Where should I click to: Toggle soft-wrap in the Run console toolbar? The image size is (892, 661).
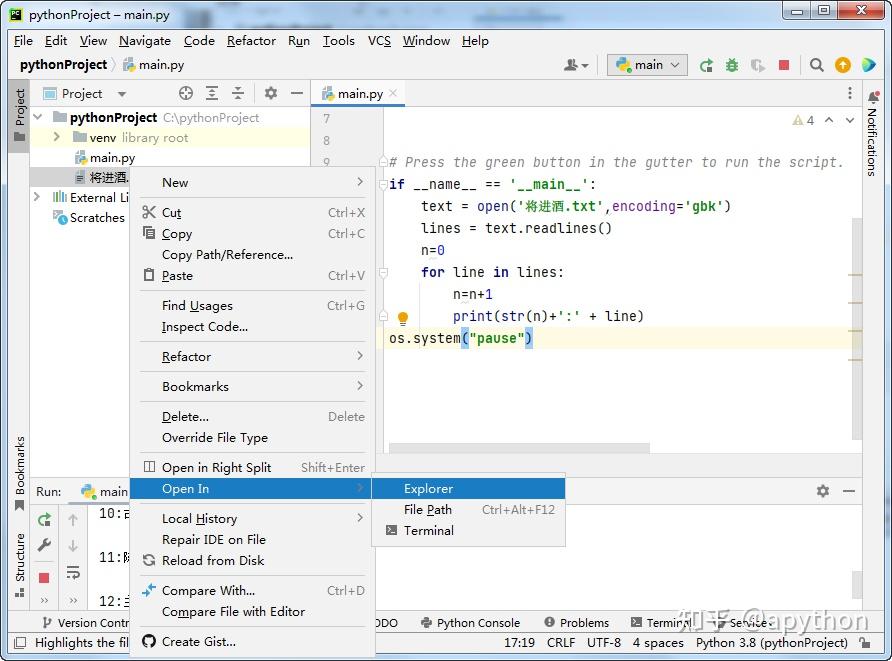point(73,572)
